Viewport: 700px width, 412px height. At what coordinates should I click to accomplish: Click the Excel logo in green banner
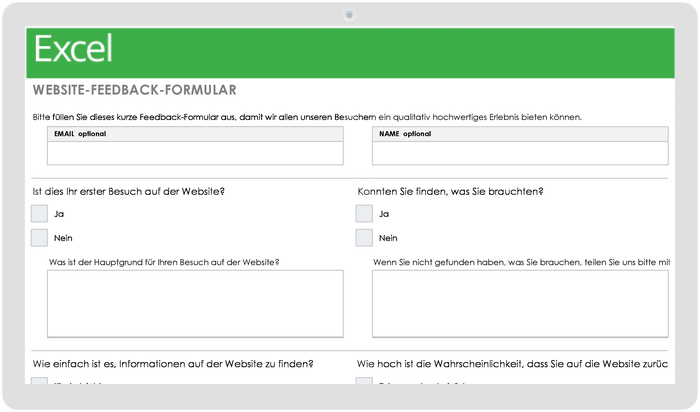point(73,49)
